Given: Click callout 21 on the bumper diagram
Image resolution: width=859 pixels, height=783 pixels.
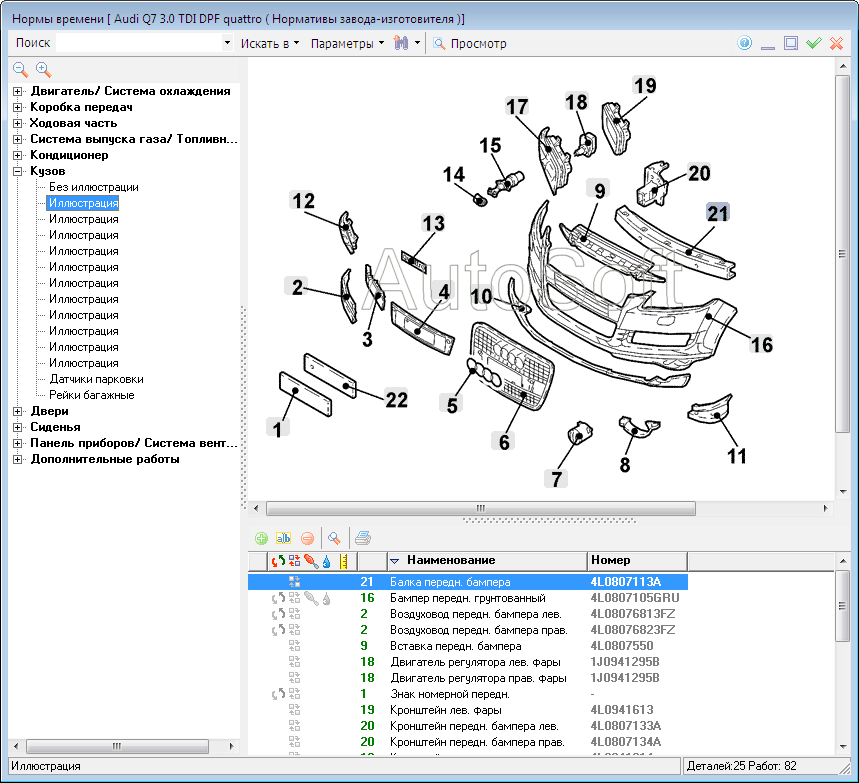Looking at the screenshot, I should pyautogui.click(x=718, y=213).
